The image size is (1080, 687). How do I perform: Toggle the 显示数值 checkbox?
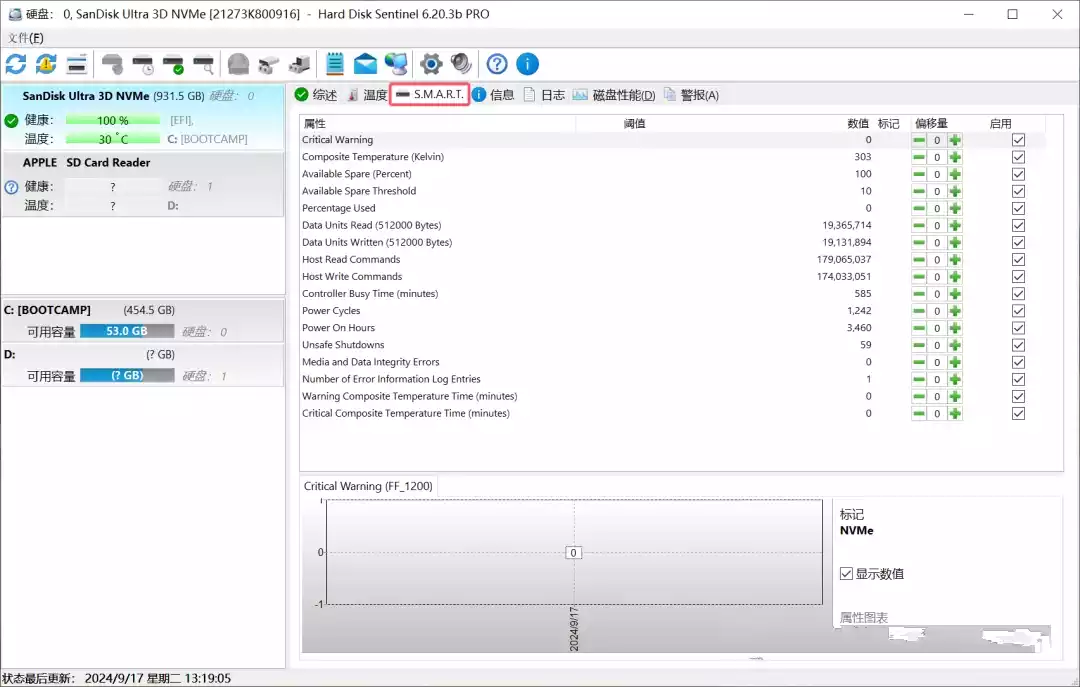pyautogui.click(x=847, y=574)
